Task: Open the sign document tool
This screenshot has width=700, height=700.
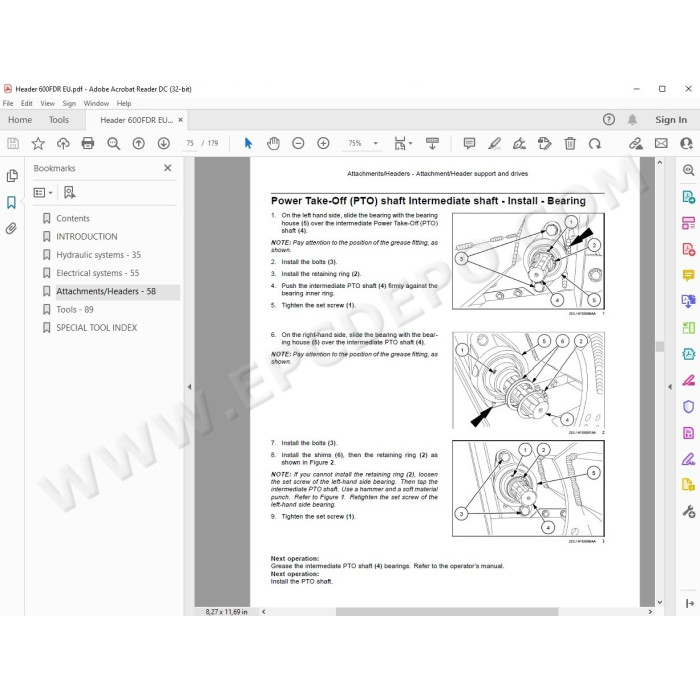Action: pyautogui.click(x=519, y=143)
